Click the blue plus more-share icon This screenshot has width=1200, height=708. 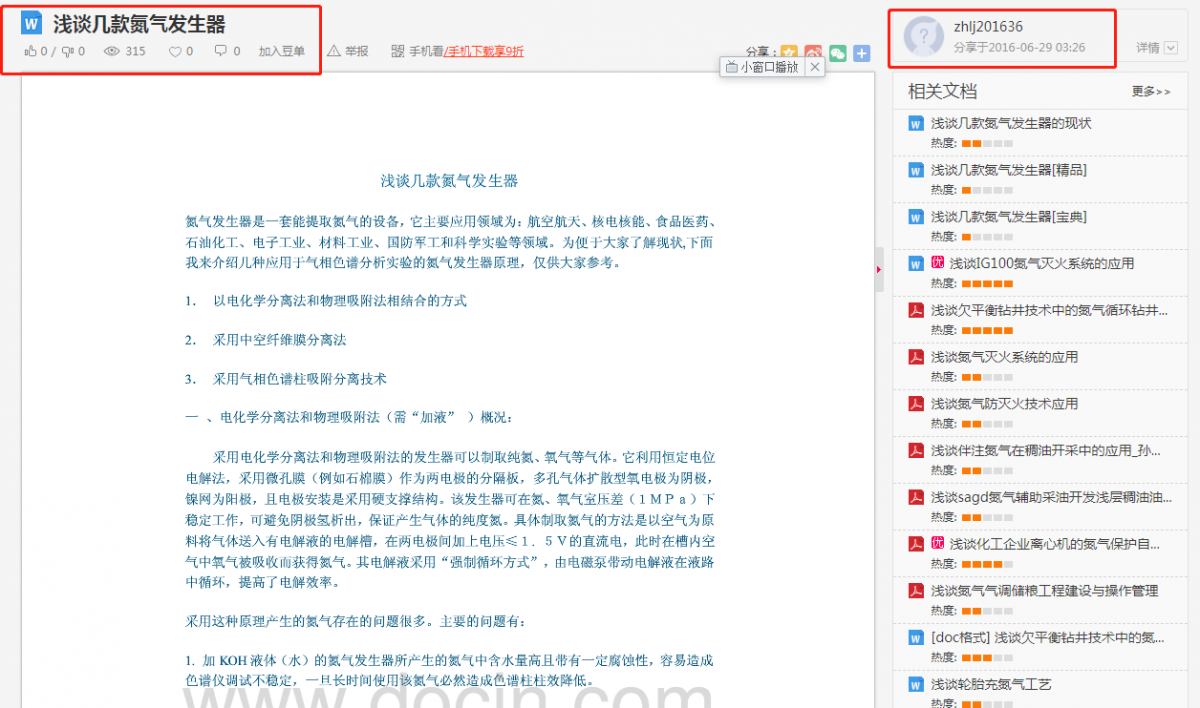(x=861, y=53)
